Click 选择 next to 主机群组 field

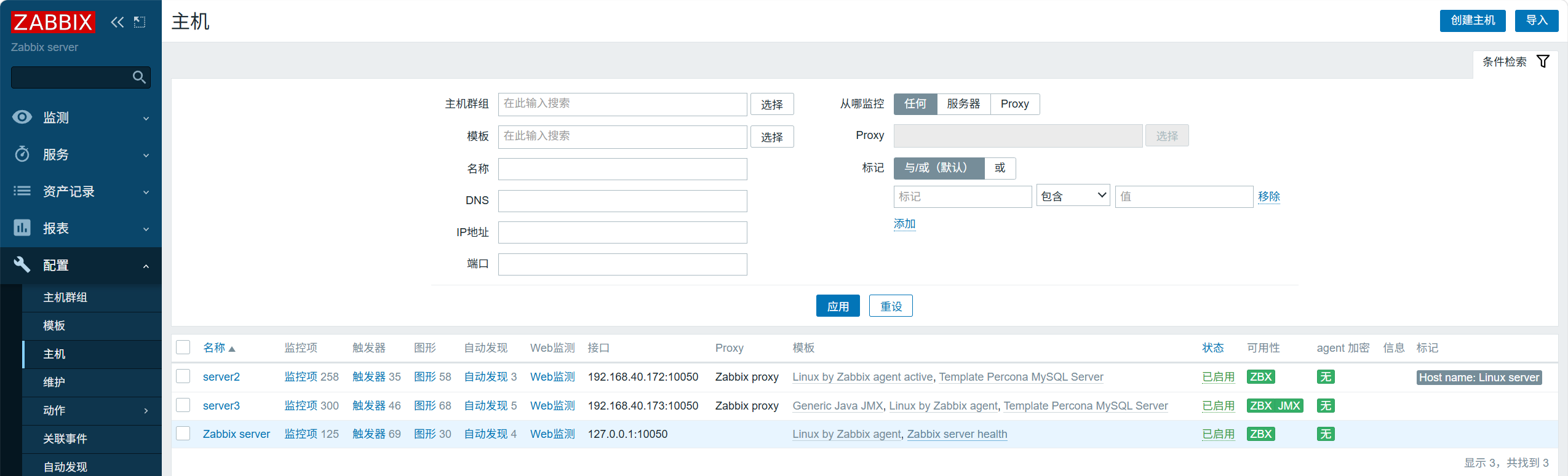click(772, 105)
